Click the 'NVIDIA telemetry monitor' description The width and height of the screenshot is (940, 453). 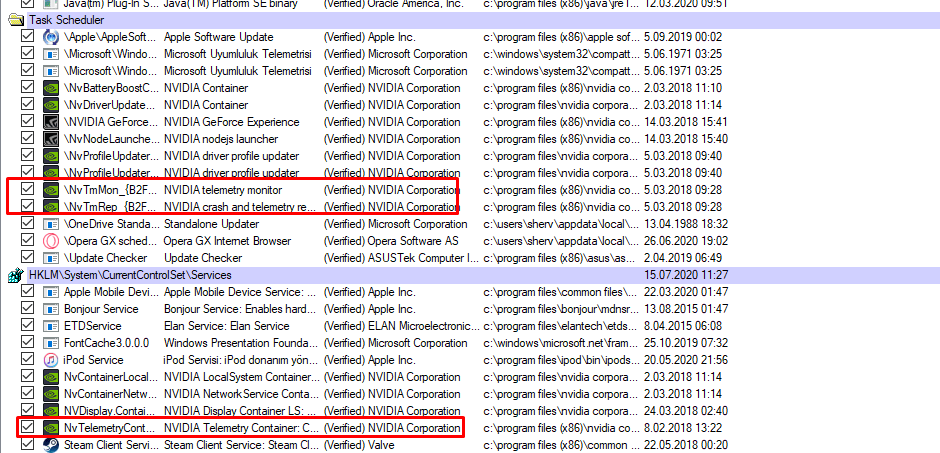point(223,190)
